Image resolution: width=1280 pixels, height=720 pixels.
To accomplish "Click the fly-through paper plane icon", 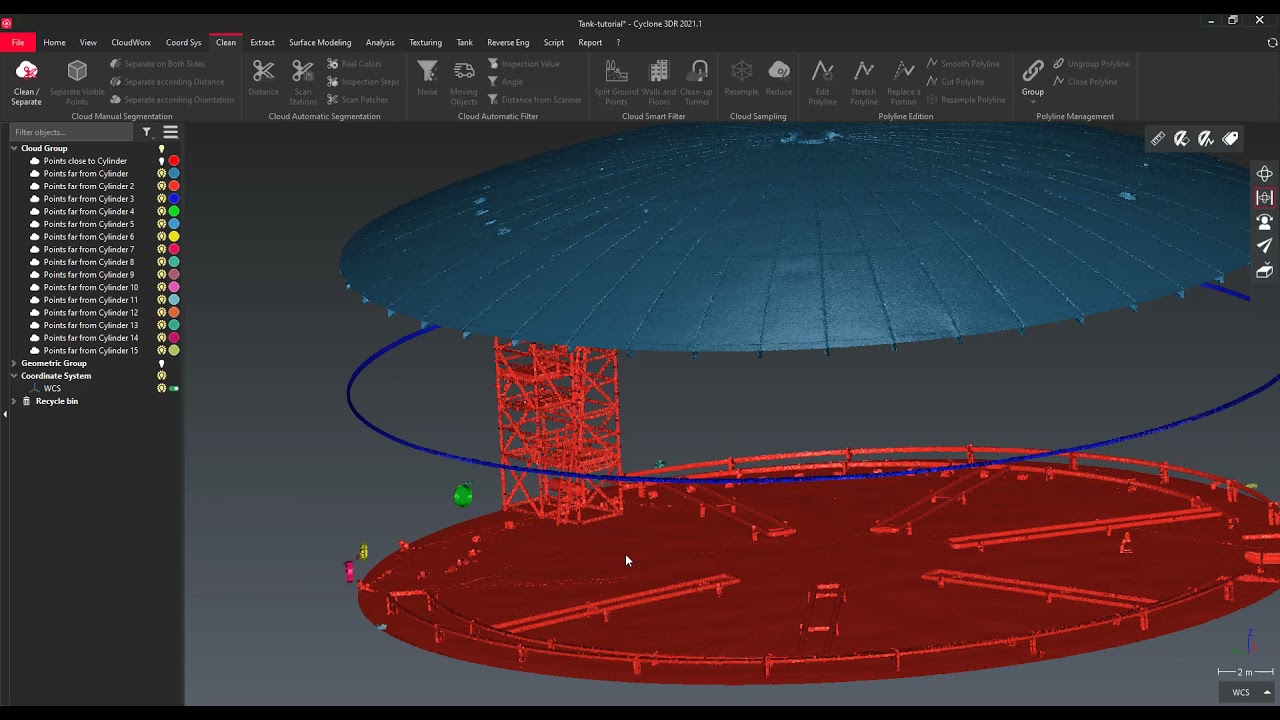I will click(1264, 246).
